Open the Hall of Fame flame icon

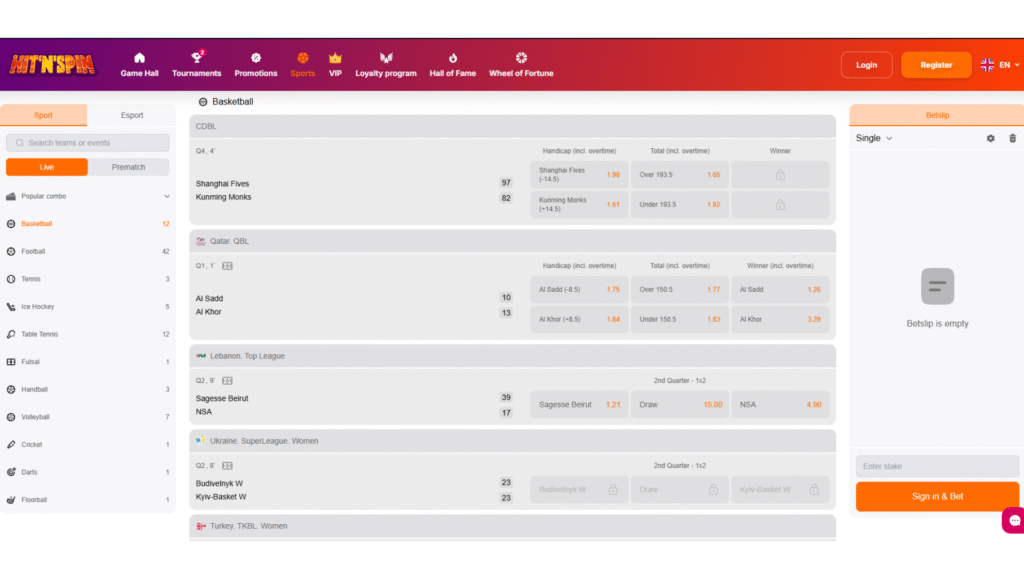(452, 58)
